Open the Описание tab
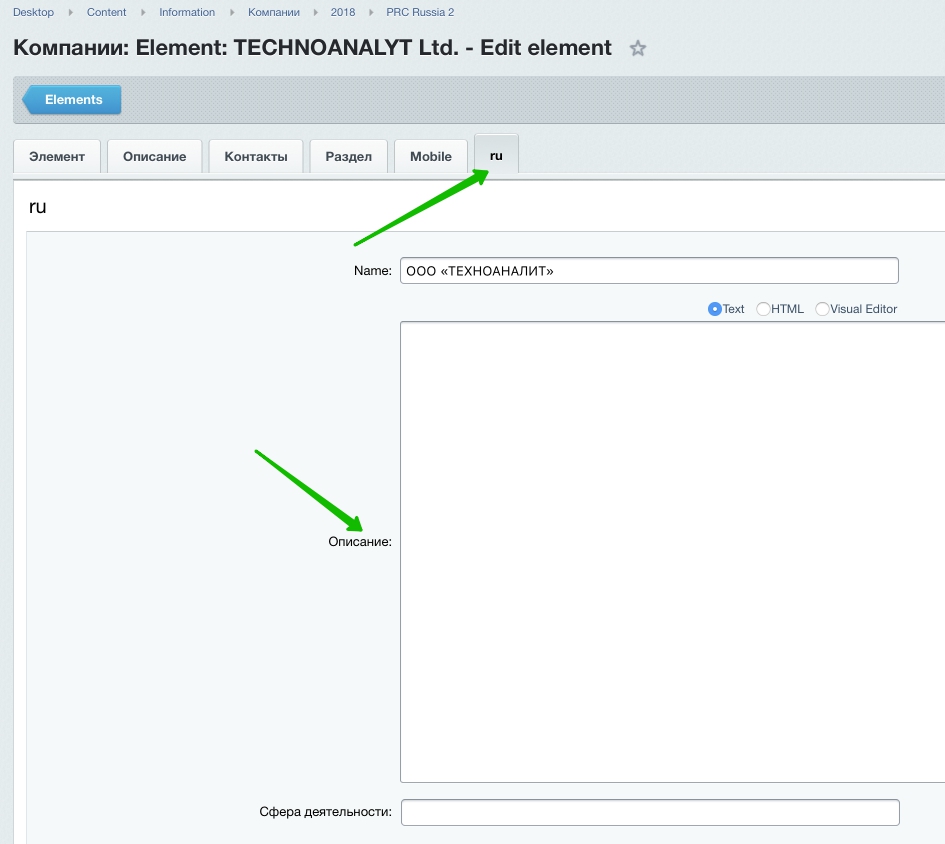 pos(154,157)
